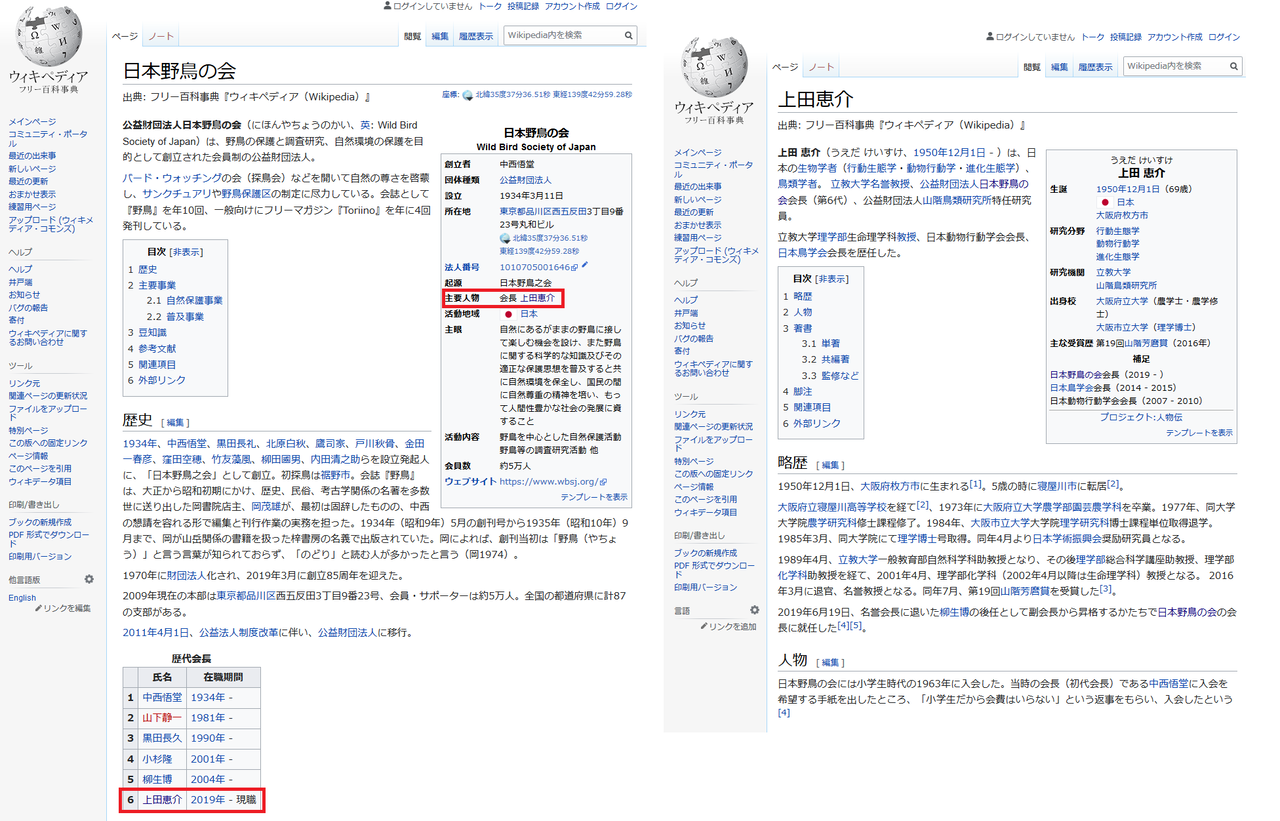The height and width of the screenshot is (821, 1280).
Task: Click 特別ページ in 上田恵介 page sidebar
Action: click(696, 462)
